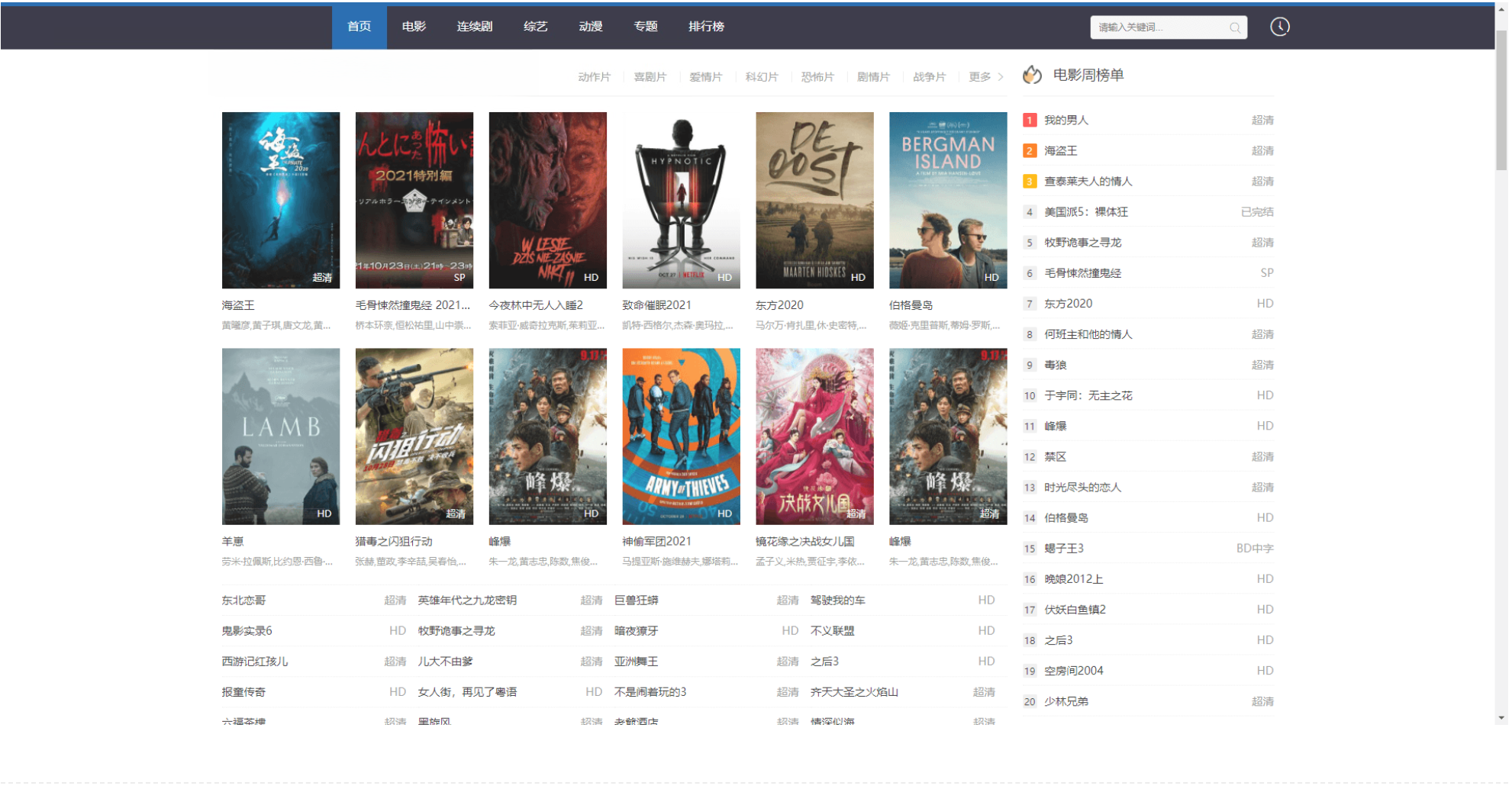Open the LAMB 羊崽 poster
The height and width of the screenshot is (789, 1512).
pos(281,436)
